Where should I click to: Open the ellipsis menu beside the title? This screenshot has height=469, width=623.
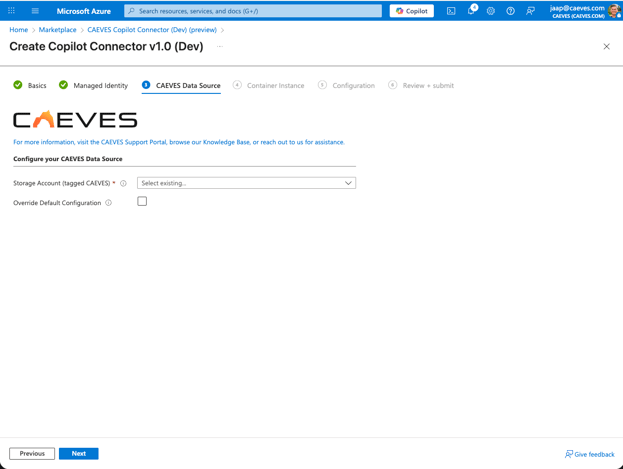(x=220, y=47)
